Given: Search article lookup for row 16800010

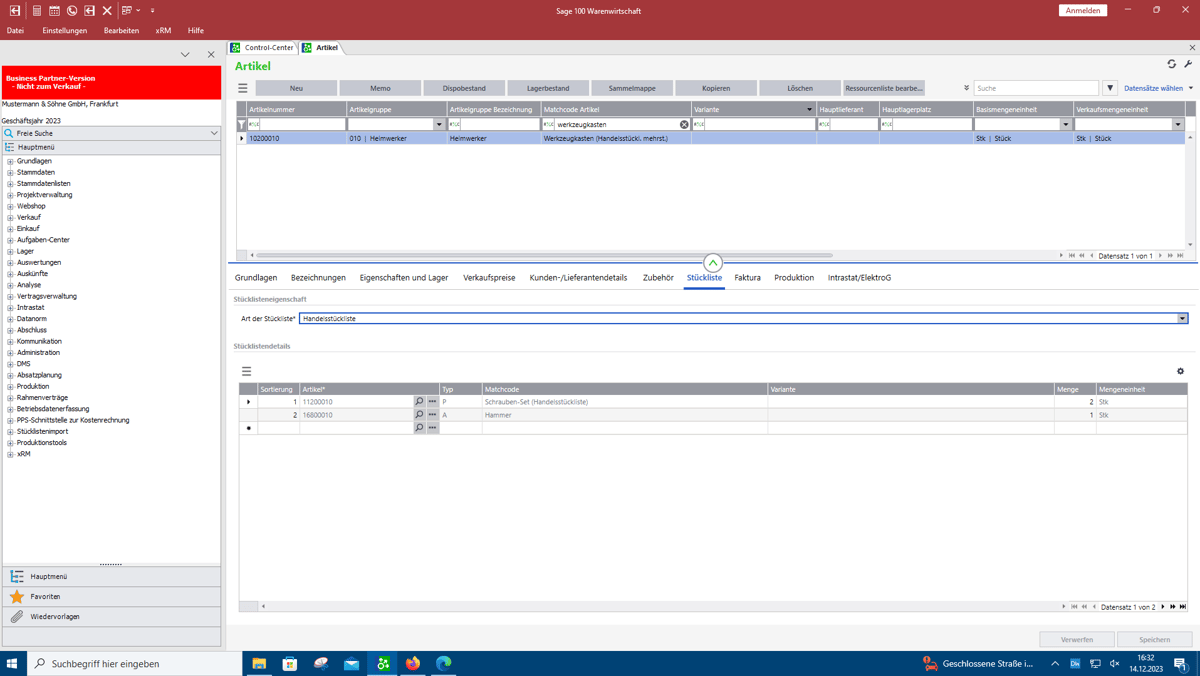Looking at the screenshot, I should tap(419, 415).
